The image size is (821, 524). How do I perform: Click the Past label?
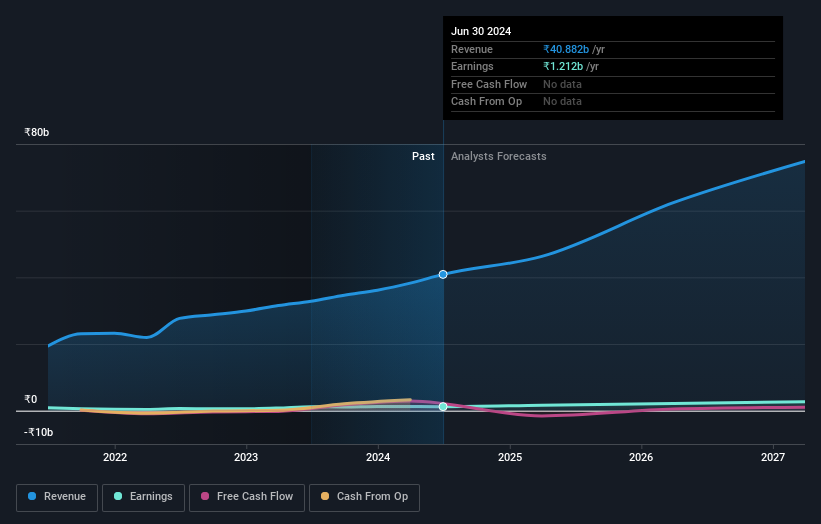(423, 157)
